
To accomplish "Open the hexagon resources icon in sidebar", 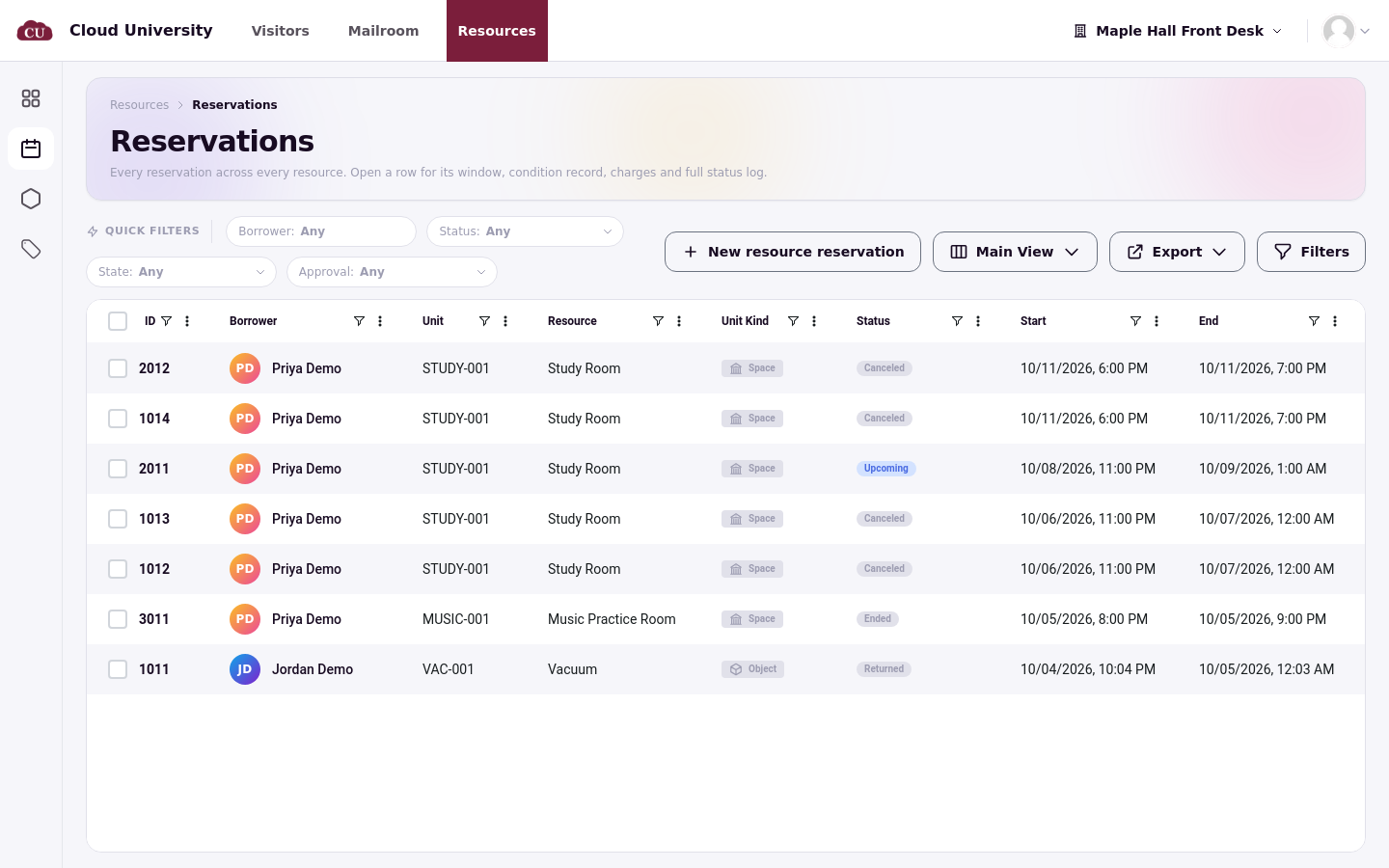I will coord(31,199).
